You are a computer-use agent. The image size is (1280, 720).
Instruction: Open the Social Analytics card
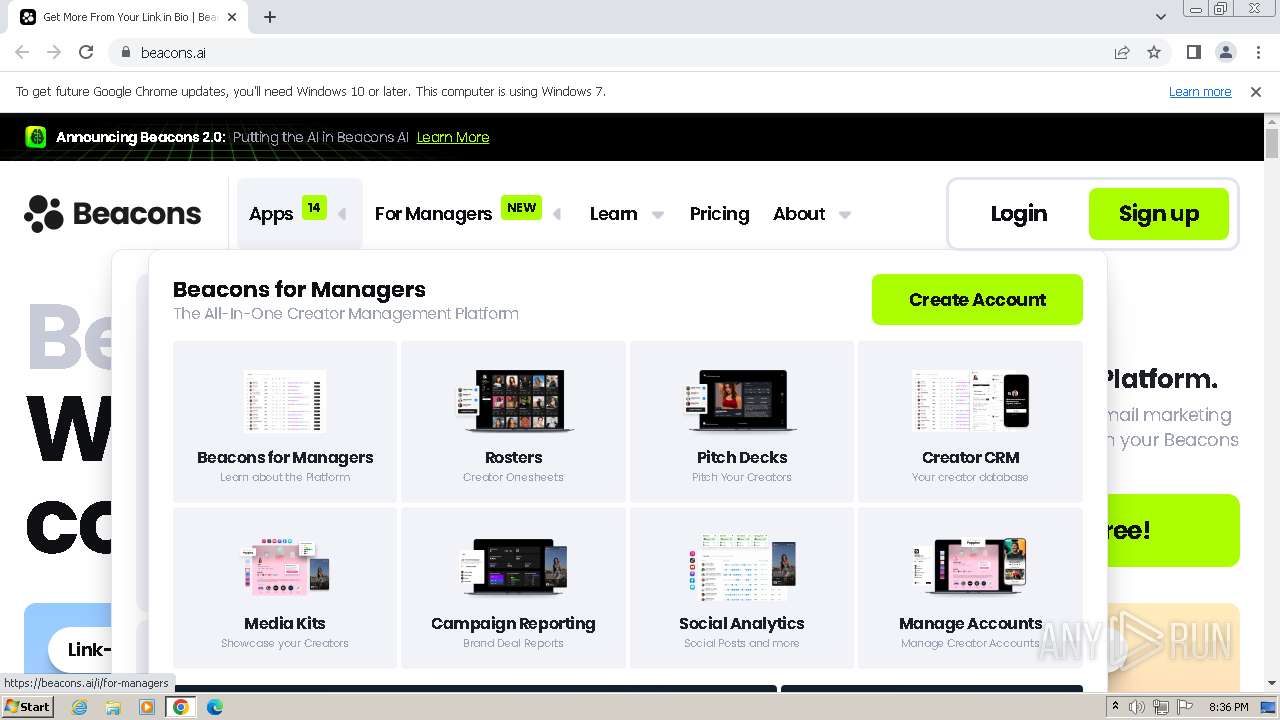(742, 587)
